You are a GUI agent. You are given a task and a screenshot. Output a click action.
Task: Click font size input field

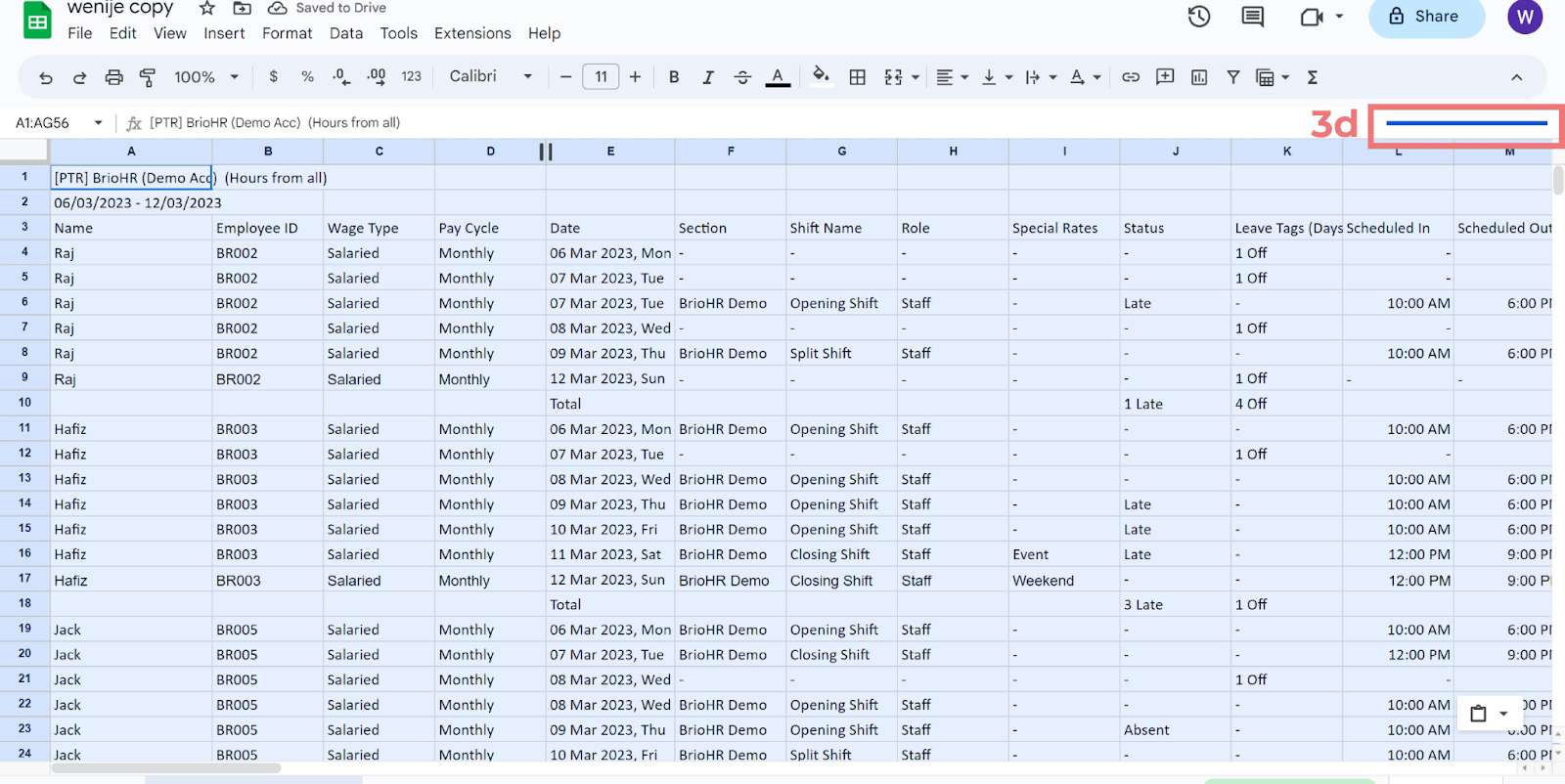point(601,76)
